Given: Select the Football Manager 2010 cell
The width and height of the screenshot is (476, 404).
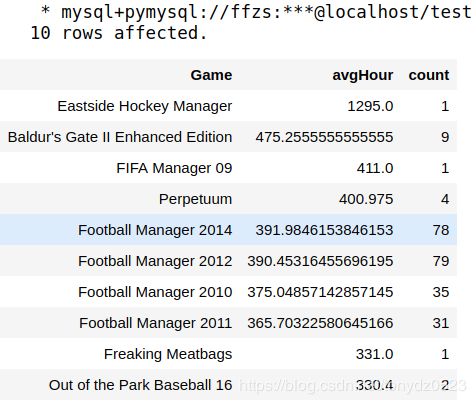Looking at the screenshot, I should tap(155, 292).
